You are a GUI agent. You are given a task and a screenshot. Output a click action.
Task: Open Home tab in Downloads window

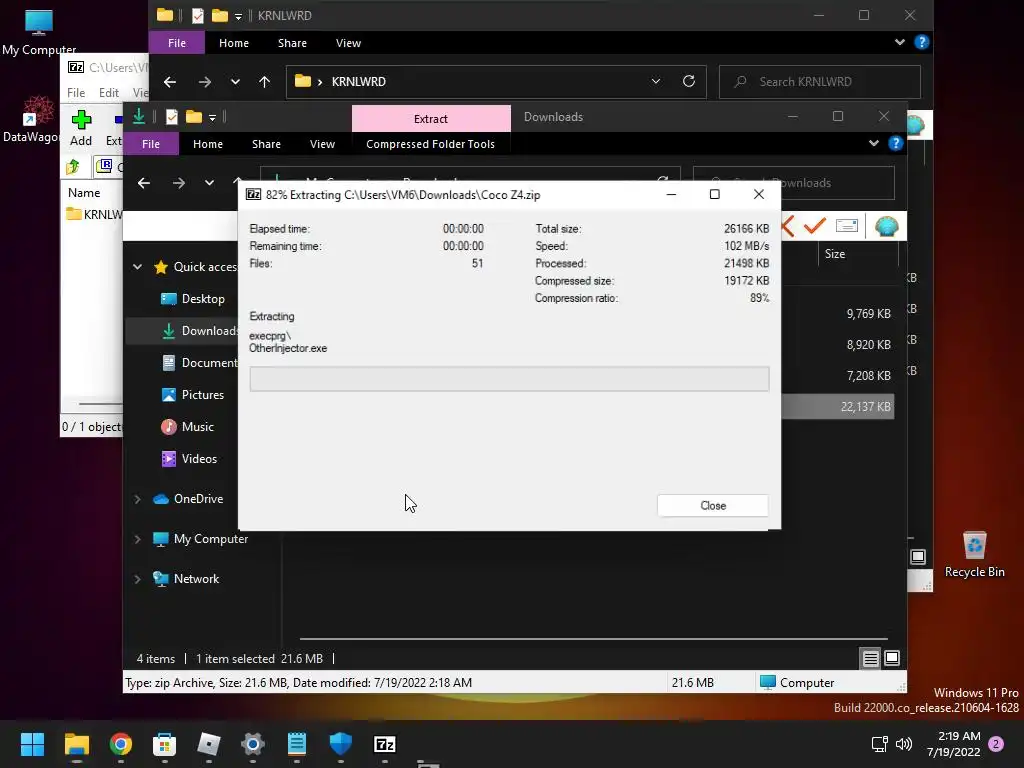pos(208,144)
